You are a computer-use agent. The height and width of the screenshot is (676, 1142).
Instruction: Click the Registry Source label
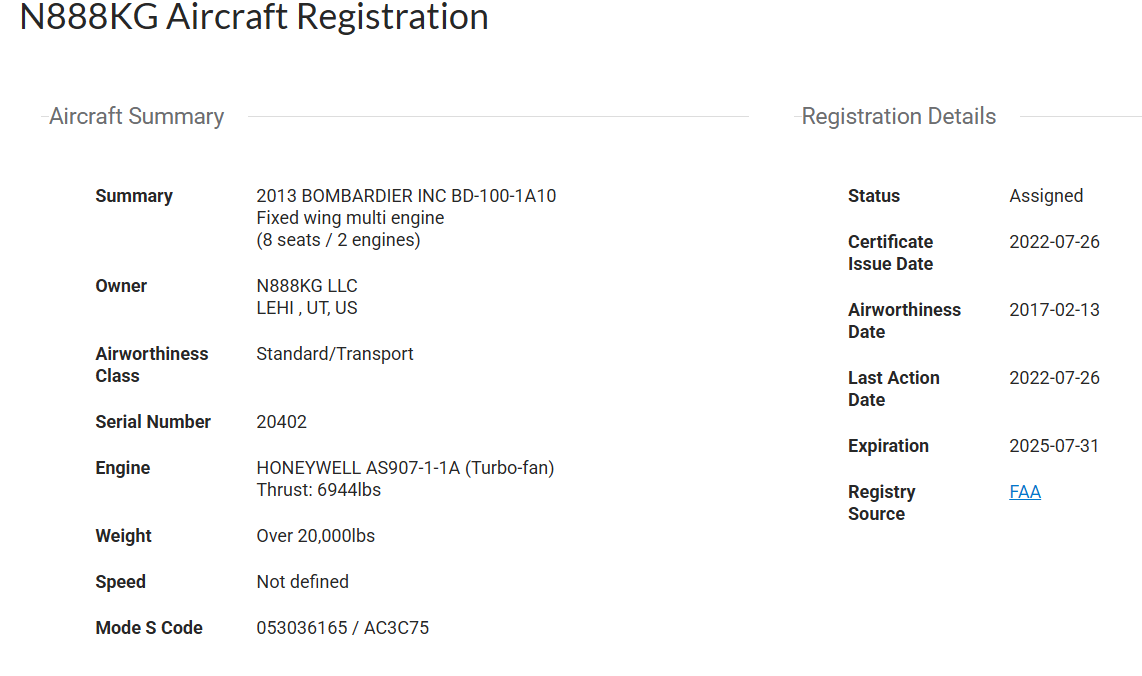tap(881, 503)
